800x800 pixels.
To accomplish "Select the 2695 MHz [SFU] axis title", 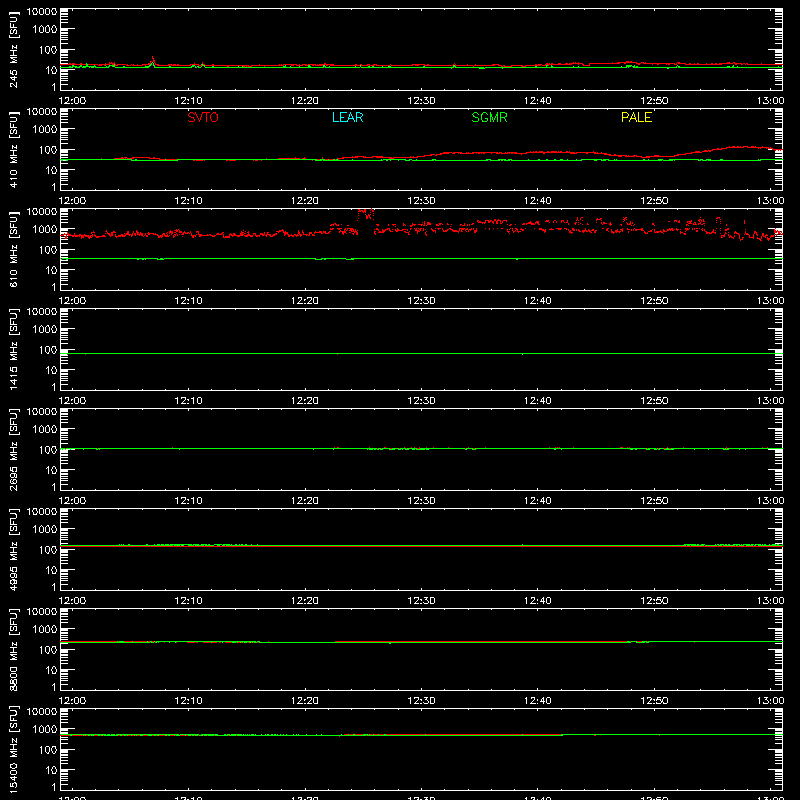I will point(13,449).
